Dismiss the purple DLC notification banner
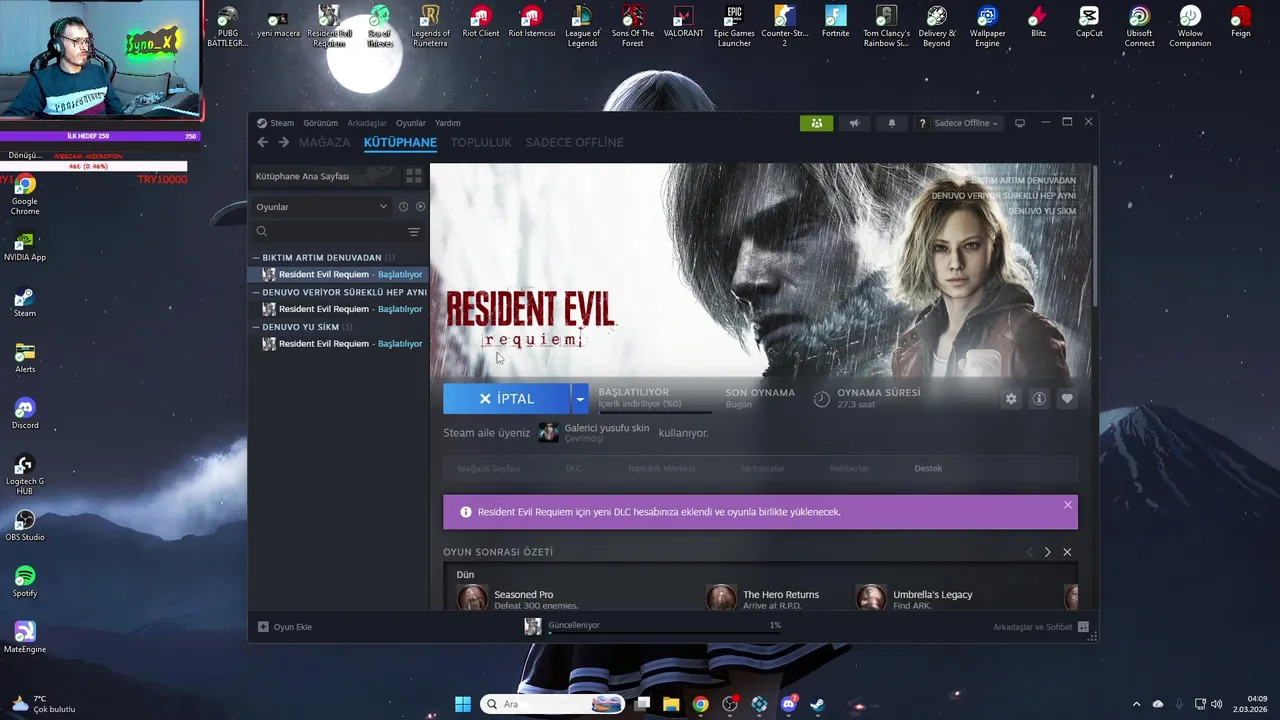Screen dimensions: 1280x720 pyautogui.click(x=1067, y=505)
